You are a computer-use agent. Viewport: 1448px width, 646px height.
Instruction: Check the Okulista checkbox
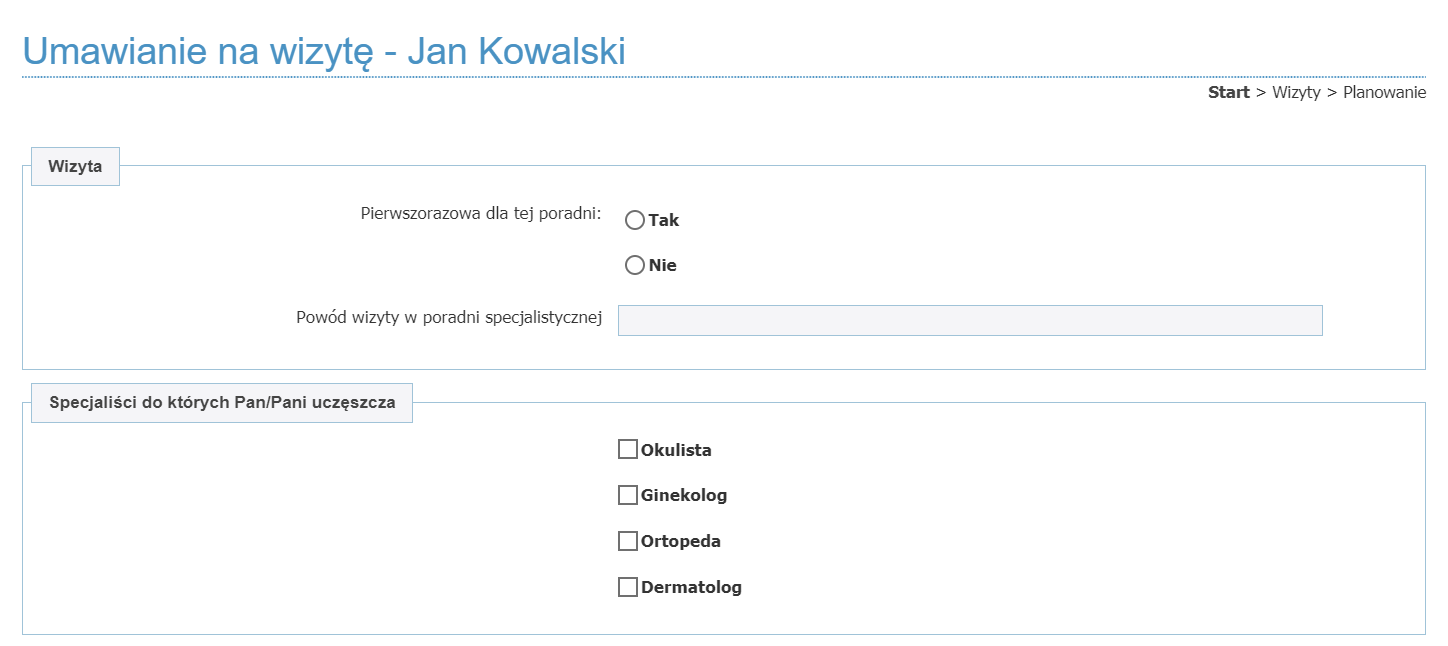click(628, 449)
